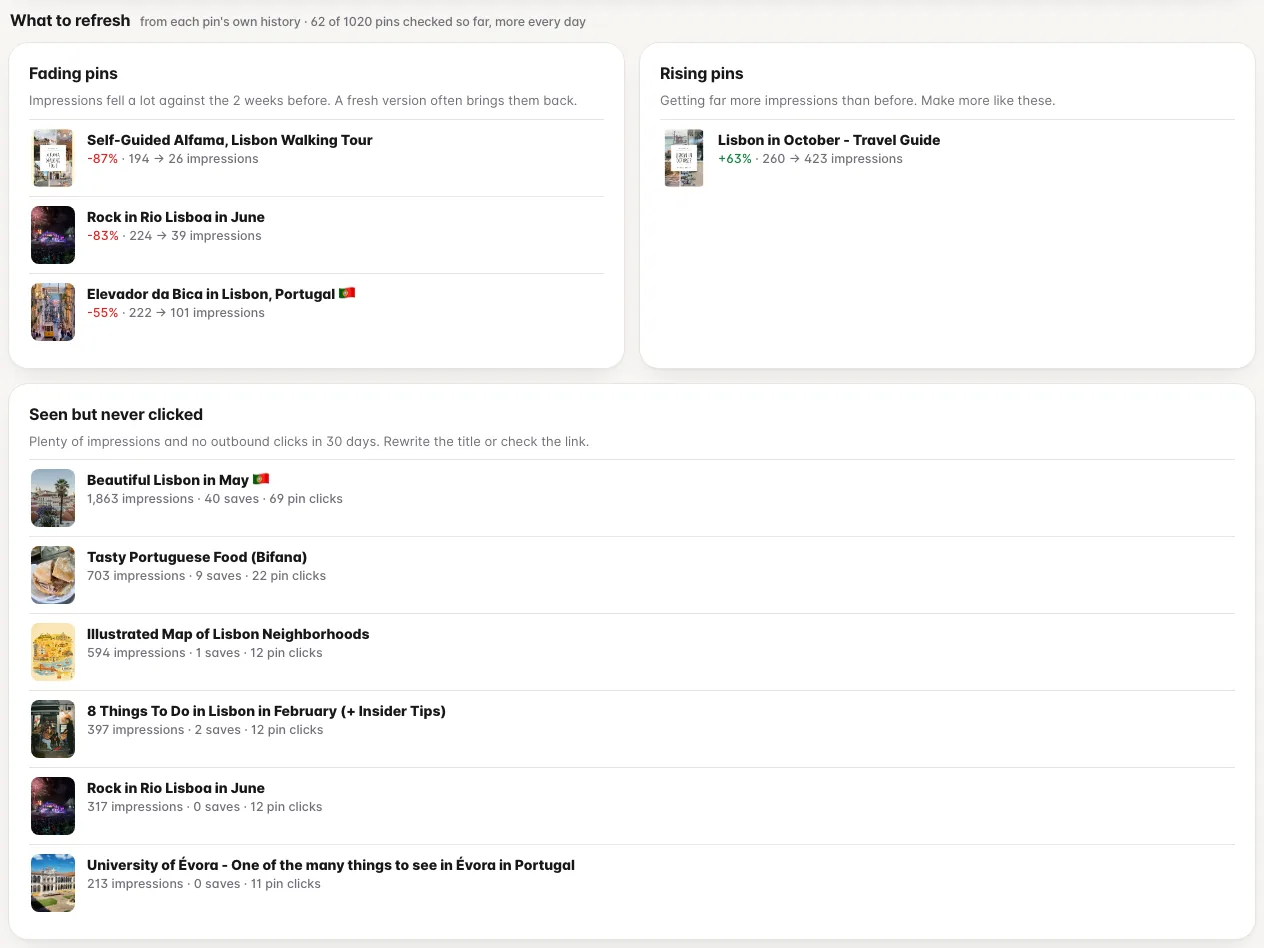Open Rock in Rio thumbnail under Fading pins
The image size is (1264, 948).
pos(53,235)
